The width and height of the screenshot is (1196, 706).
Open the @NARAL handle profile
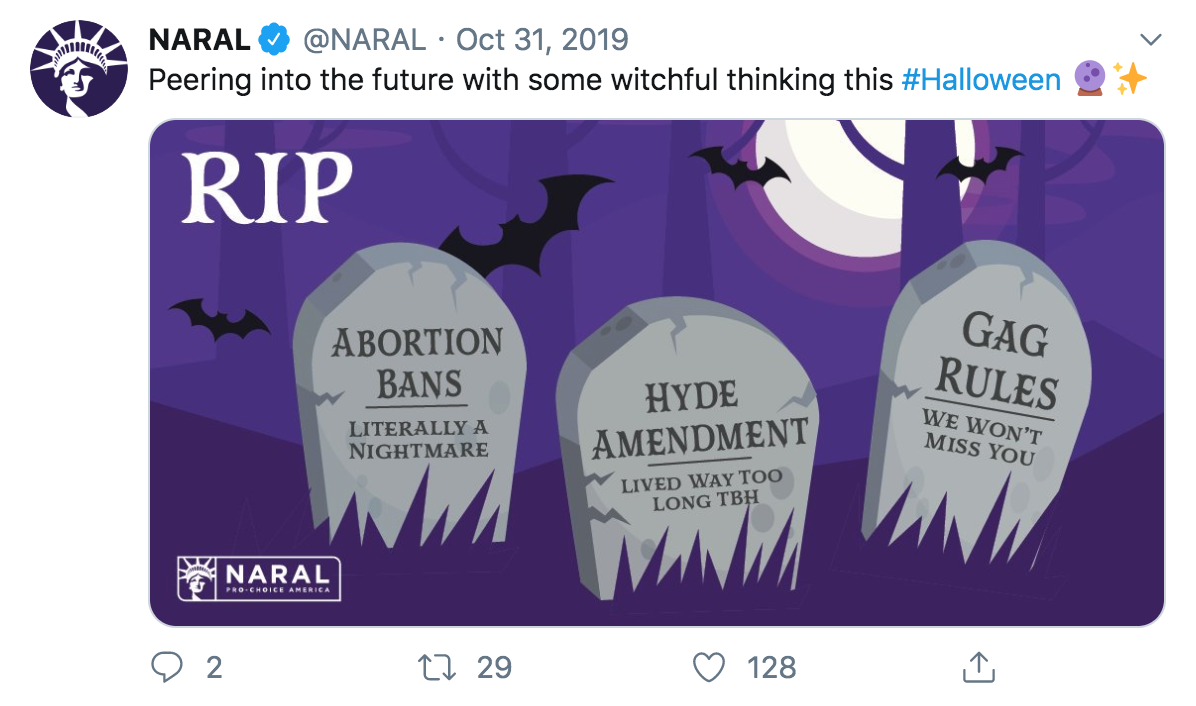point(365,40)
